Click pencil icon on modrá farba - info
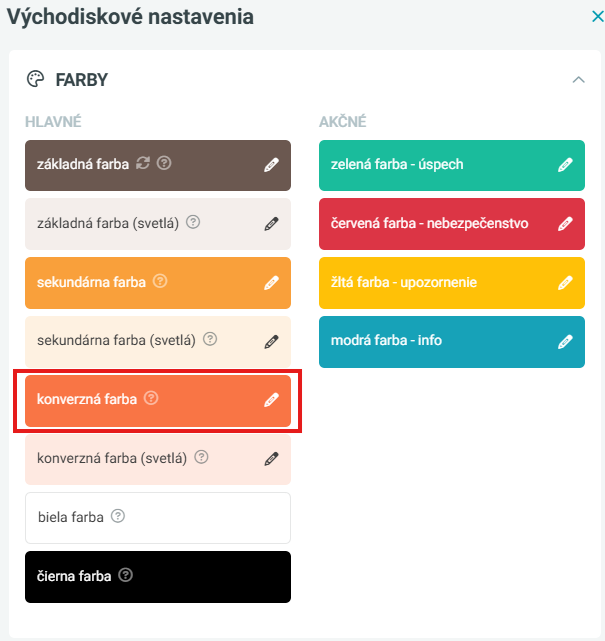 point(565,341)
